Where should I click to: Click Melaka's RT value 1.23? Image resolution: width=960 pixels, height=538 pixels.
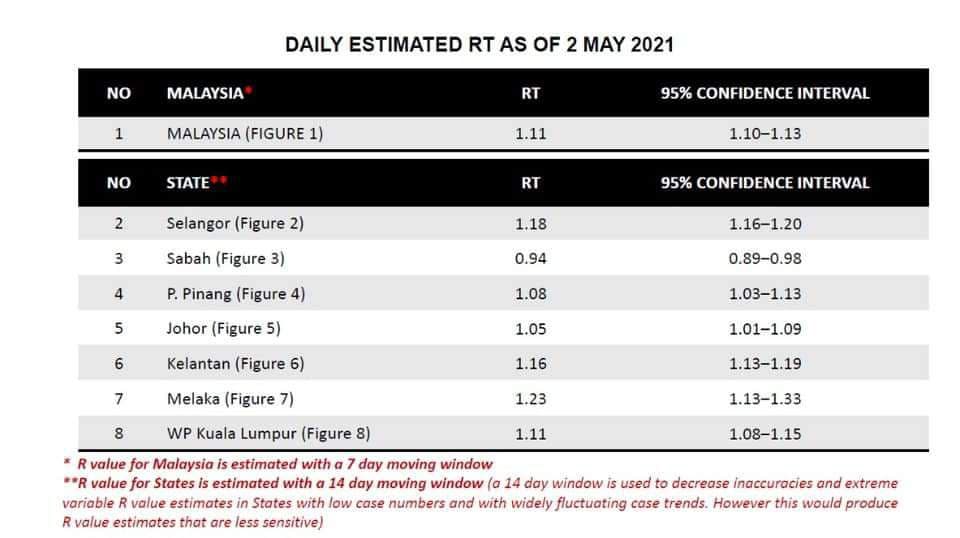click(531, 399)
